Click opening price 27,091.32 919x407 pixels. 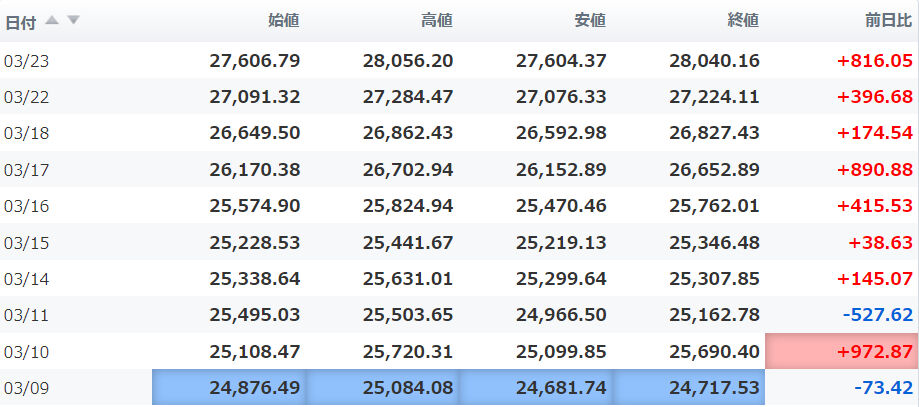point(255,97)
